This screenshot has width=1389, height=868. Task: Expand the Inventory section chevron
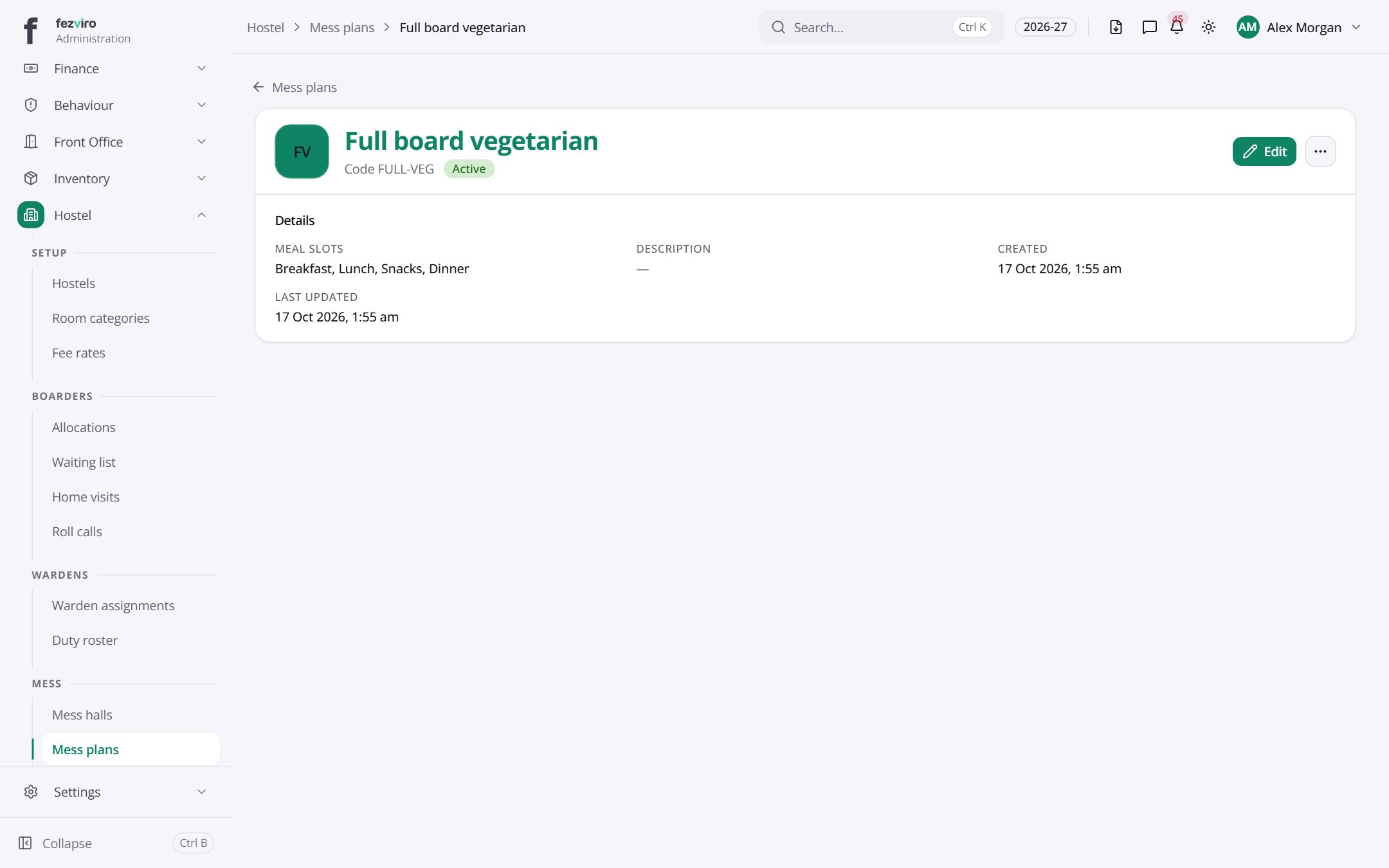[x=201, y=178]
